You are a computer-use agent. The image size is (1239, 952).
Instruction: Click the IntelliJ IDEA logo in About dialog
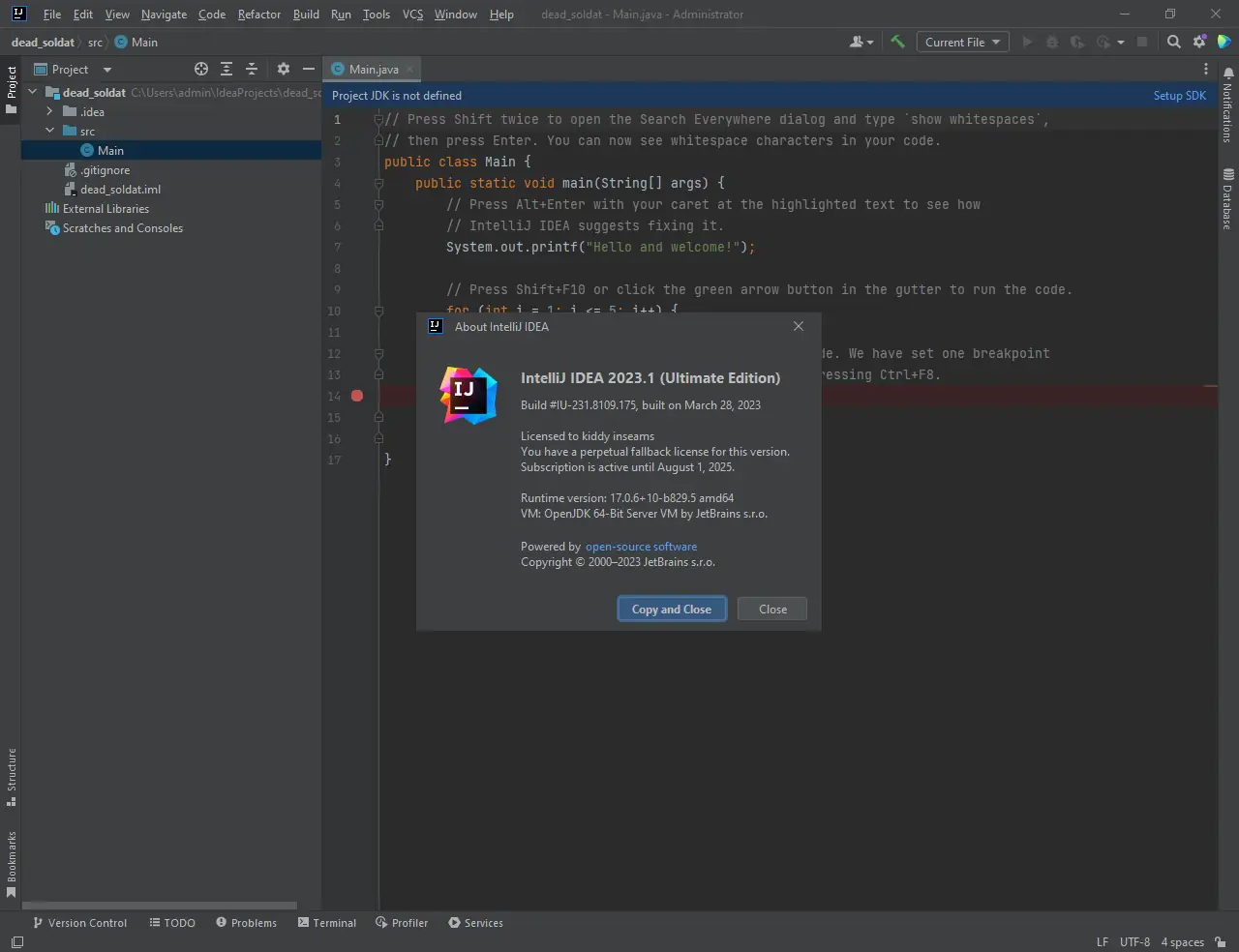tap(468, 395)
